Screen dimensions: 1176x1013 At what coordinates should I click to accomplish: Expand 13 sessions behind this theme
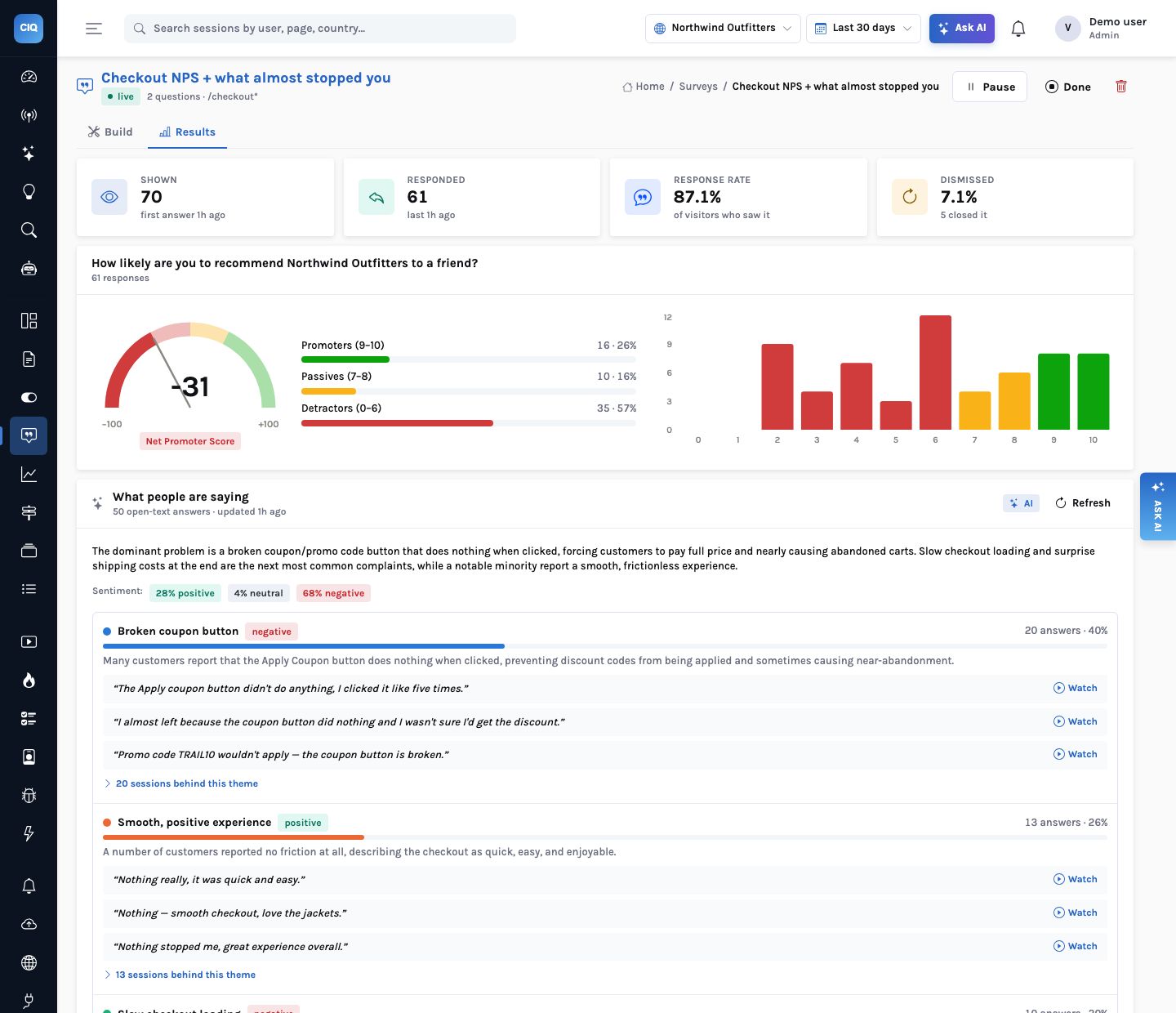tap(180, 975)
